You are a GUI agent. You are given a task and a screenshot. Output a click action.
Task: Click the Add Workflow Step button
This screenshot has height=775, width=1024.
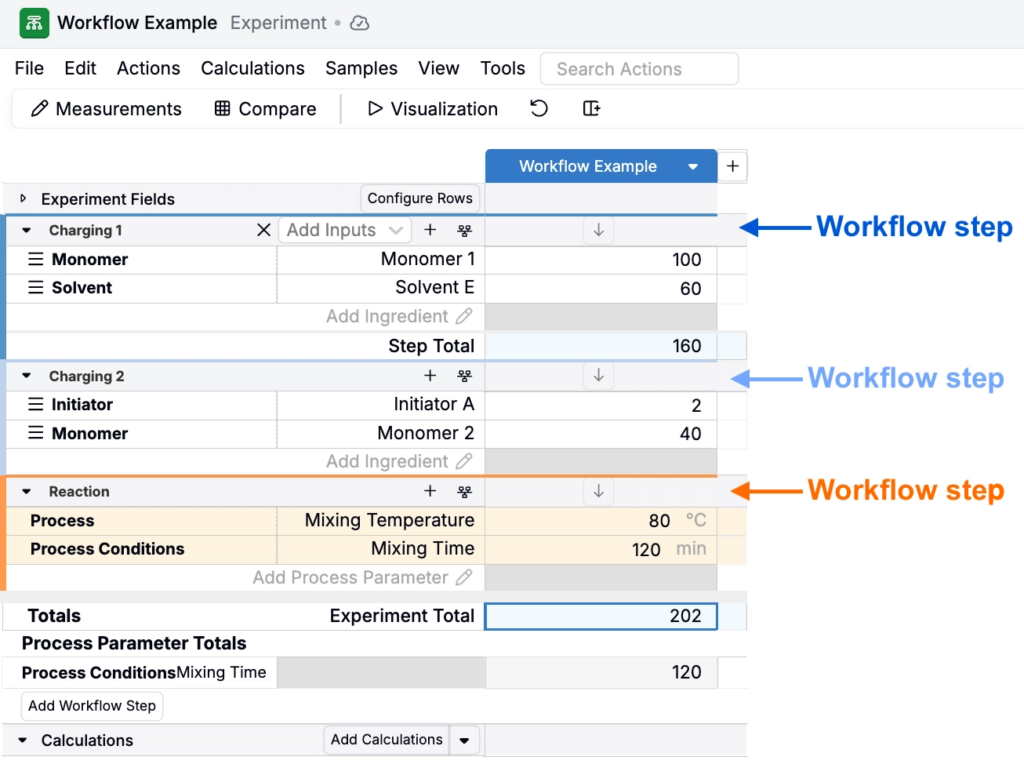92,706
